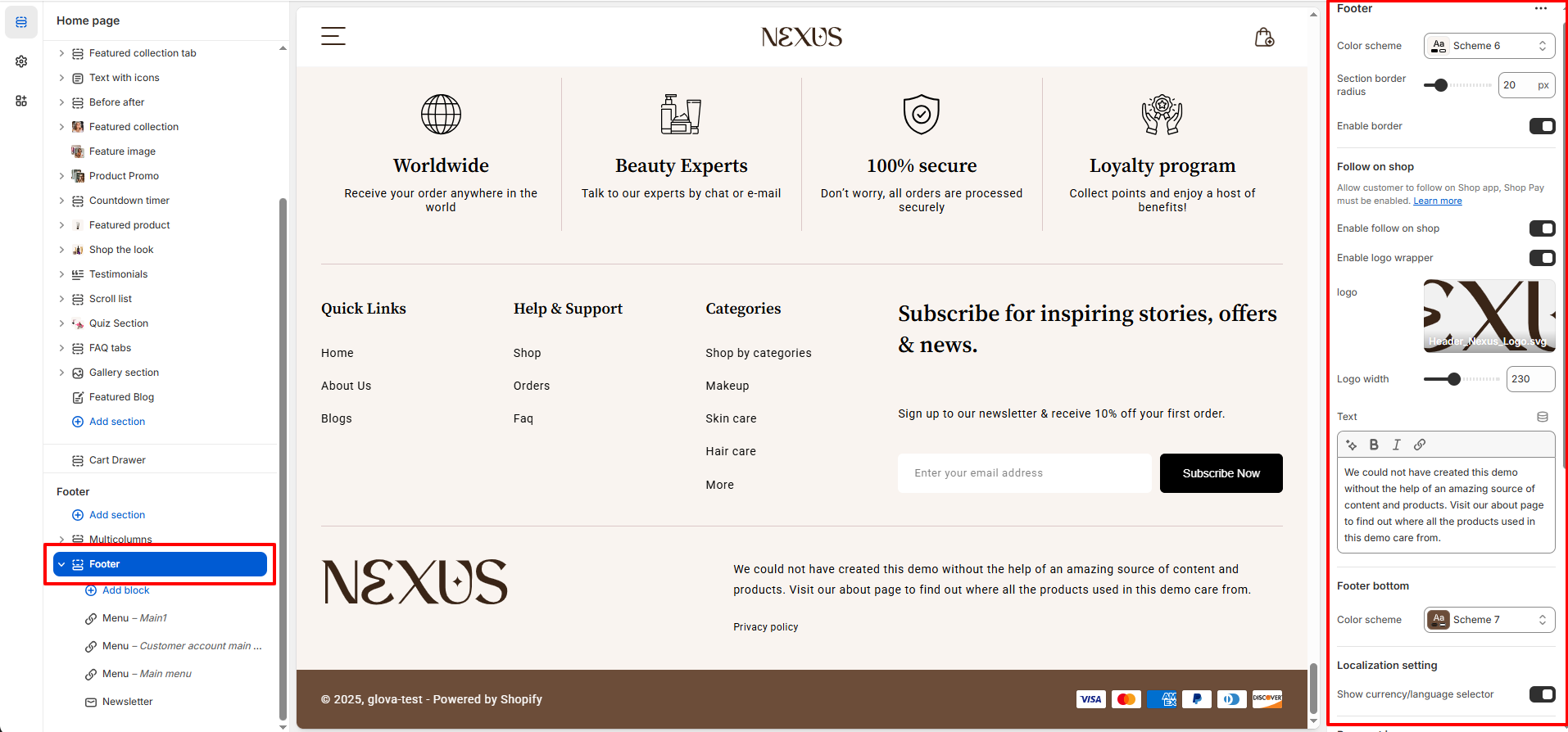
Task: Click the dynamic source icon beside Text
Action: (1543, 417)
